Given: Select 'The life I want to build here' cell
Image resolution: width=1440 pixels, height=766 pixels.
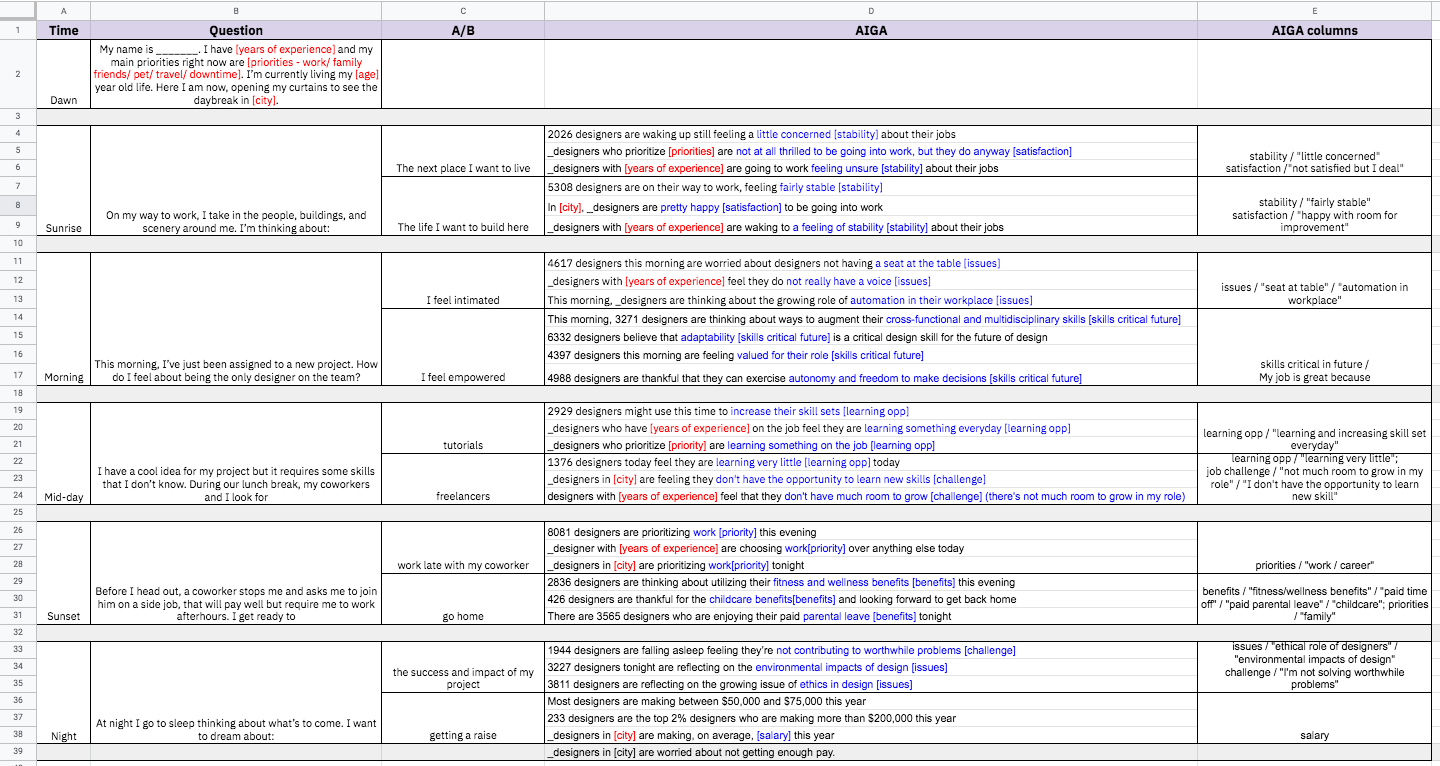Looking at the screenshot, I should [463, 207].
